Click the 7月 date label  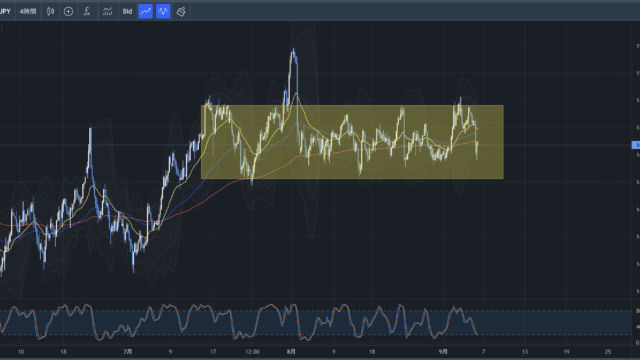pos(128,351)
